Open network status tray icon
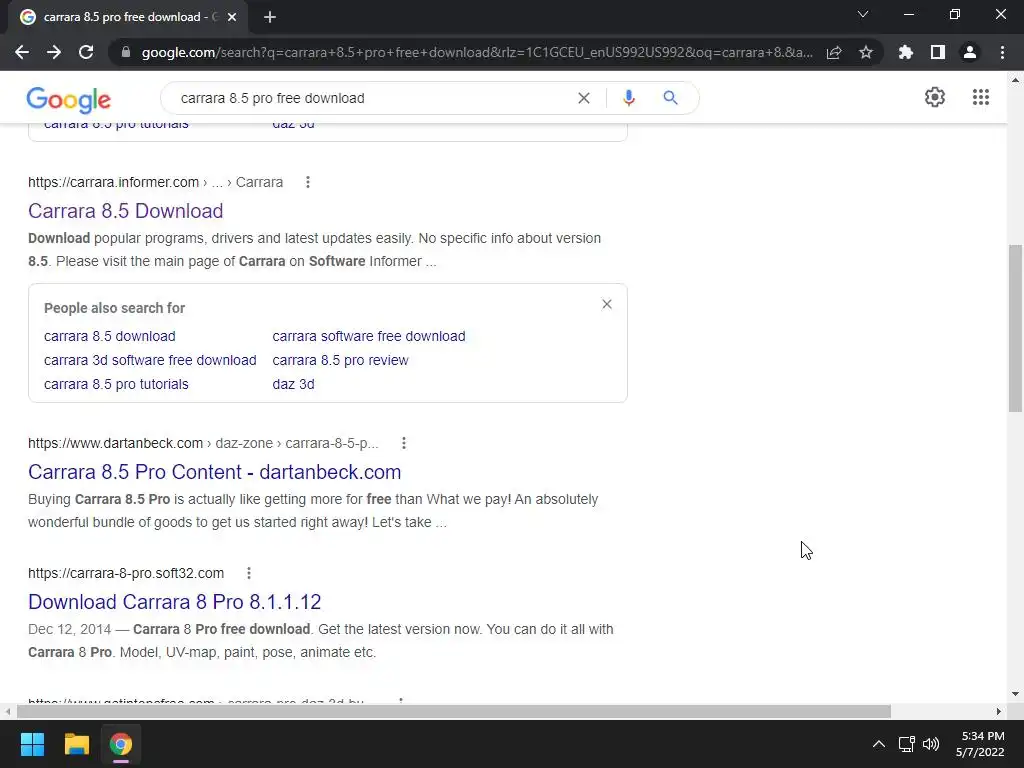This screenshot has height=768, width=1024. tap(906, 744)
